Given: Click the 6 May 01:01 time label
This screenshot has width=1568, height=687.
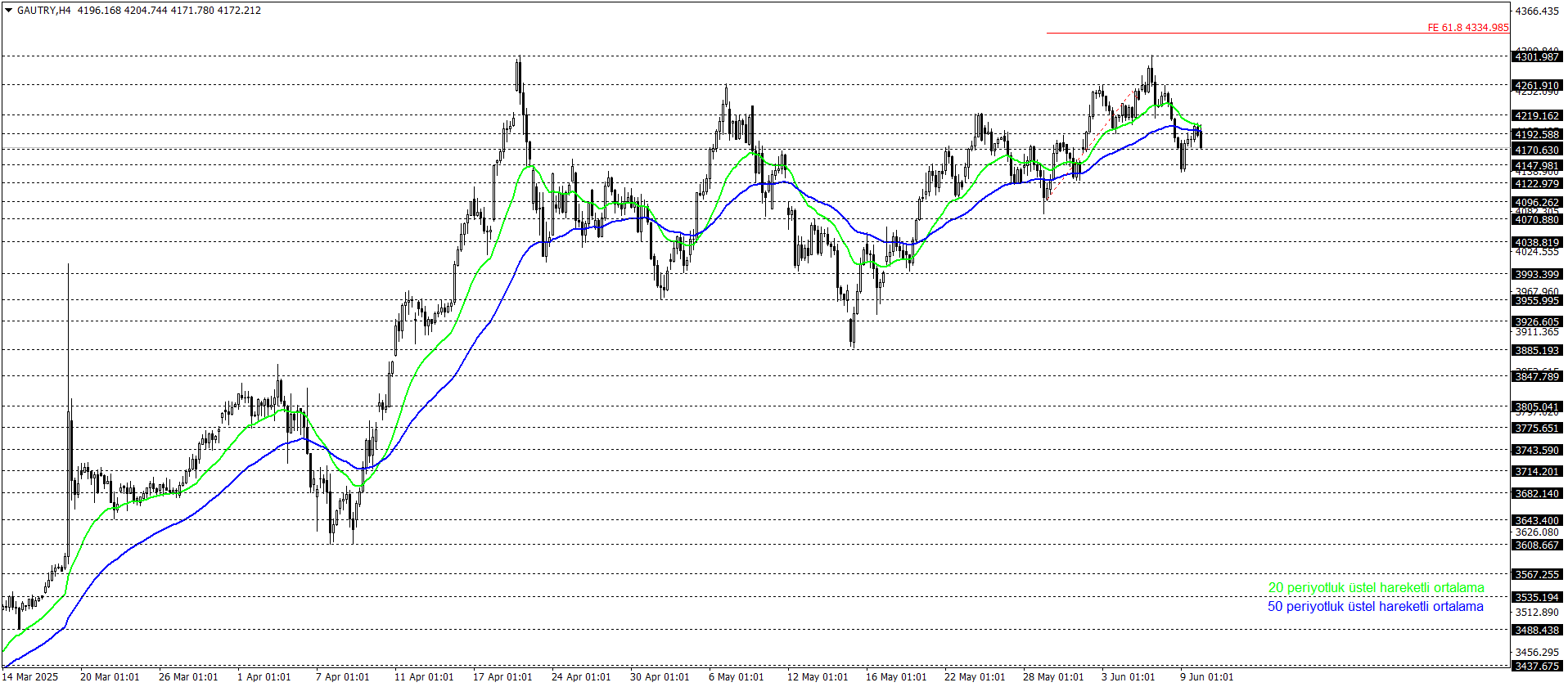Looking at the screenshot, I should coord(737,677).
